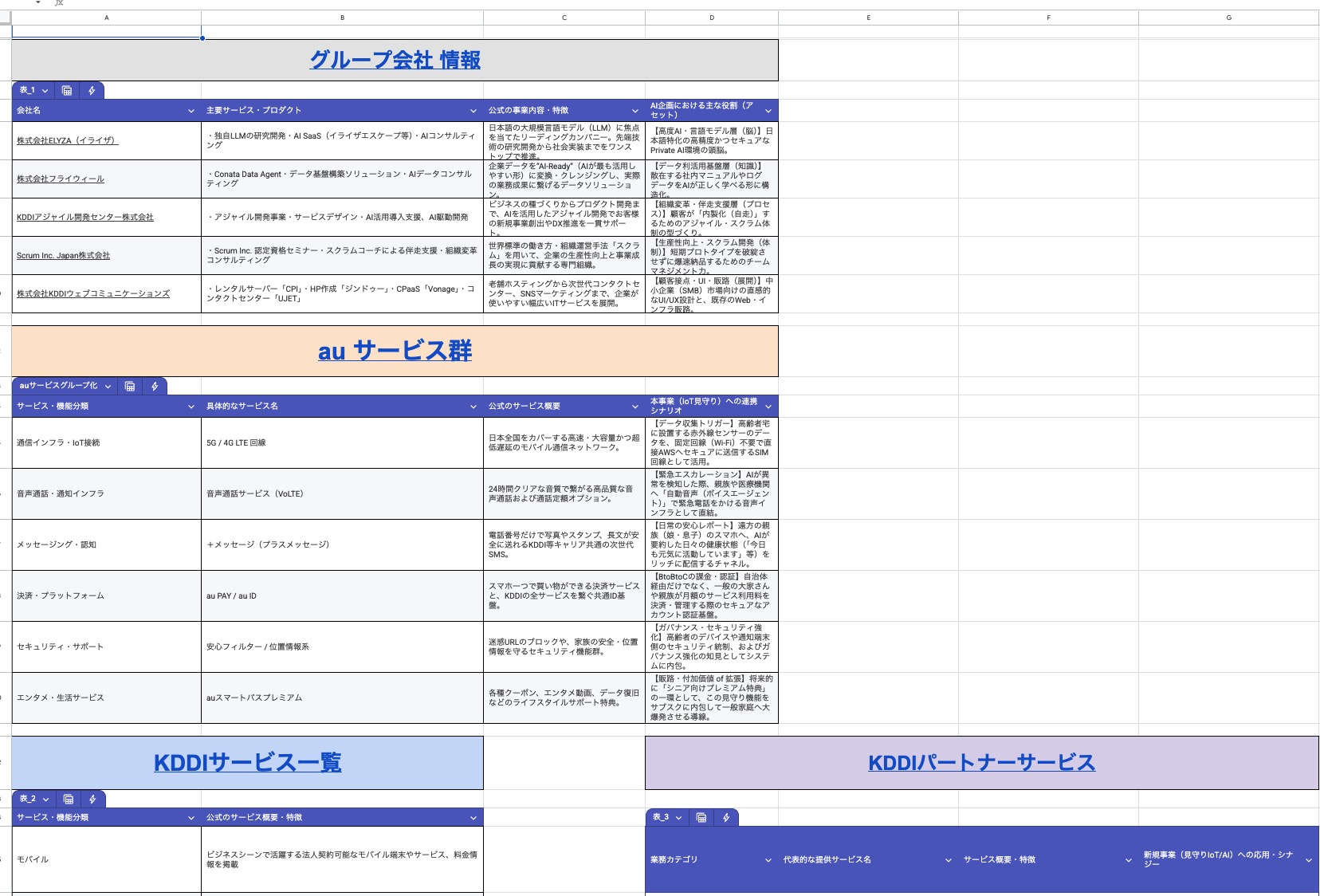
Task: Open filter dropdown for 会社名 column
Action: pyautogui.click(x=191, y=110)
